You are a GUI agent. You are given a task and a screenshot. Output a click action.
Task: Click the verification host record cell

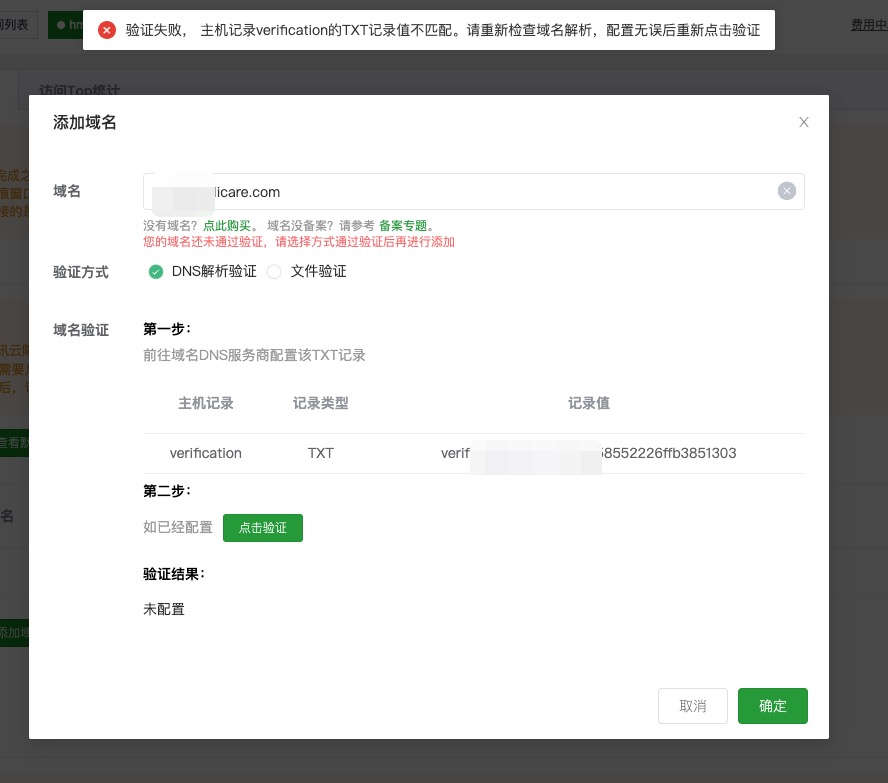pos(205,453)
